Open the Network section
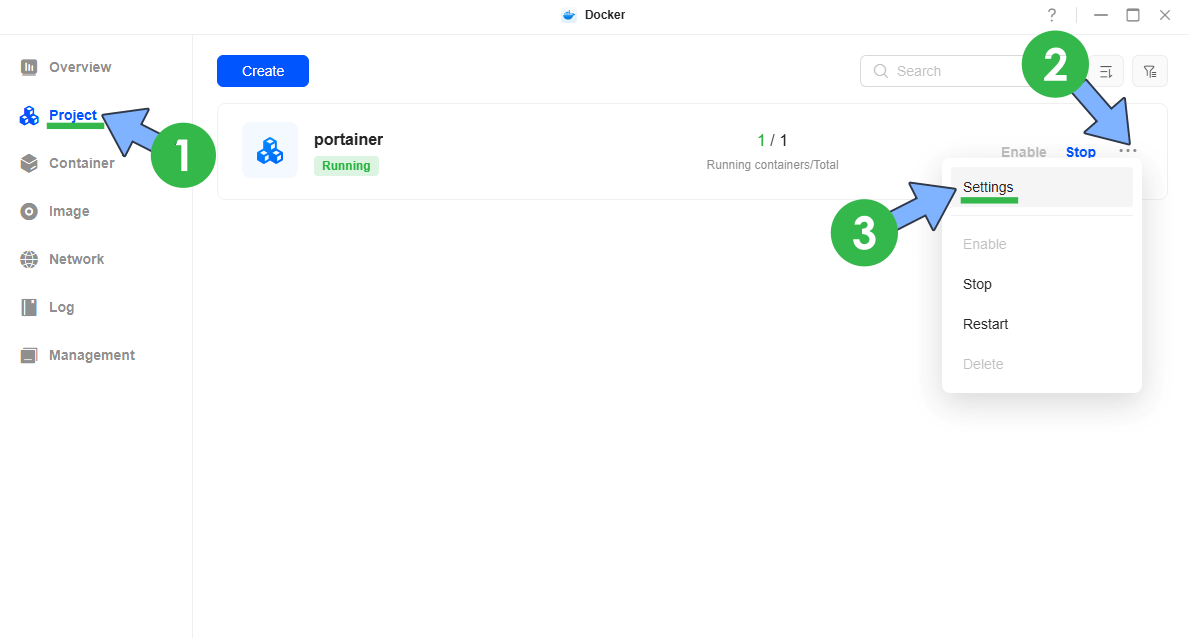The image size is (1189, 638). pos(76,259)
